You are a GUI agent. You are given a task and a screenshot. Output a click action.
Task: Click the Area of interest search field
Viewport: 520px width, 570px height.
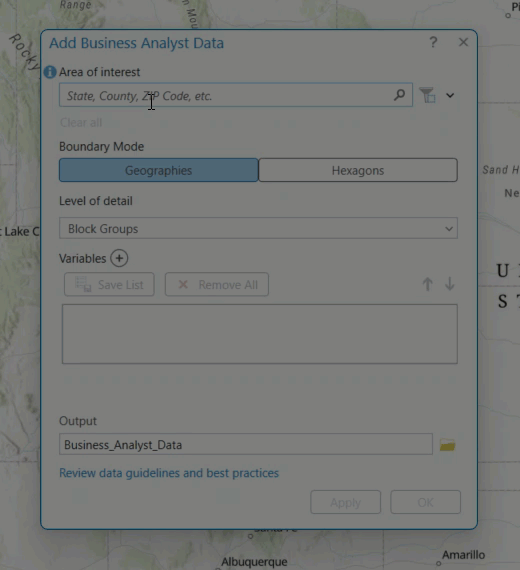[236, 95]
